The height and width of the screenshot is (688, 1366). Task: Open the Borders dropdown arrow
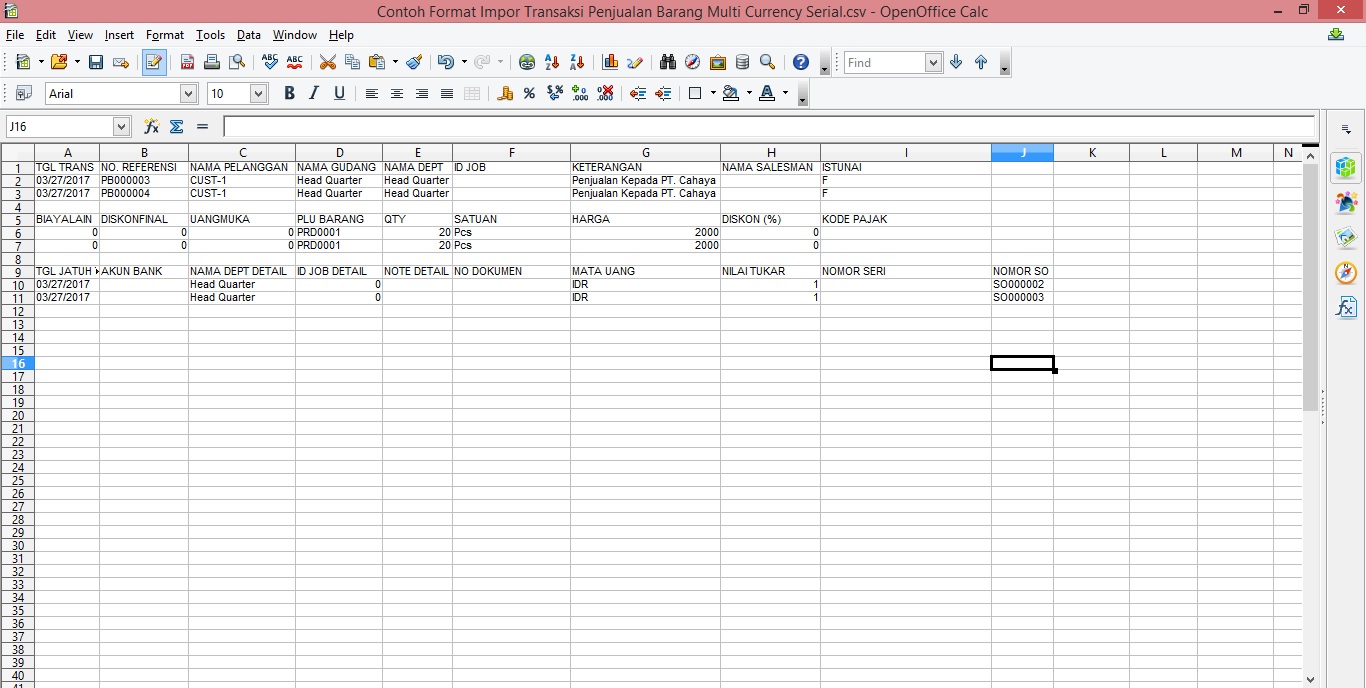pos(713,93)
